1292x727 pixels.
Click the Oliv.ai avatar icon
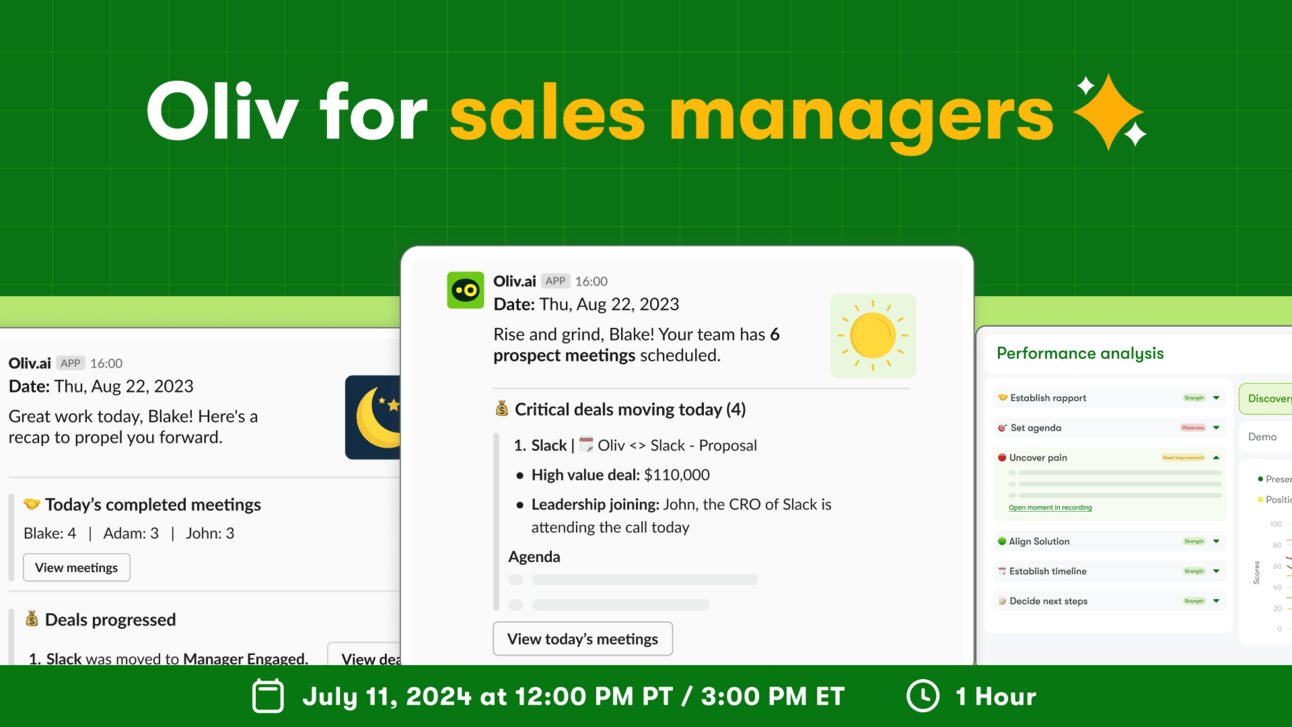[x=465, y=290]
